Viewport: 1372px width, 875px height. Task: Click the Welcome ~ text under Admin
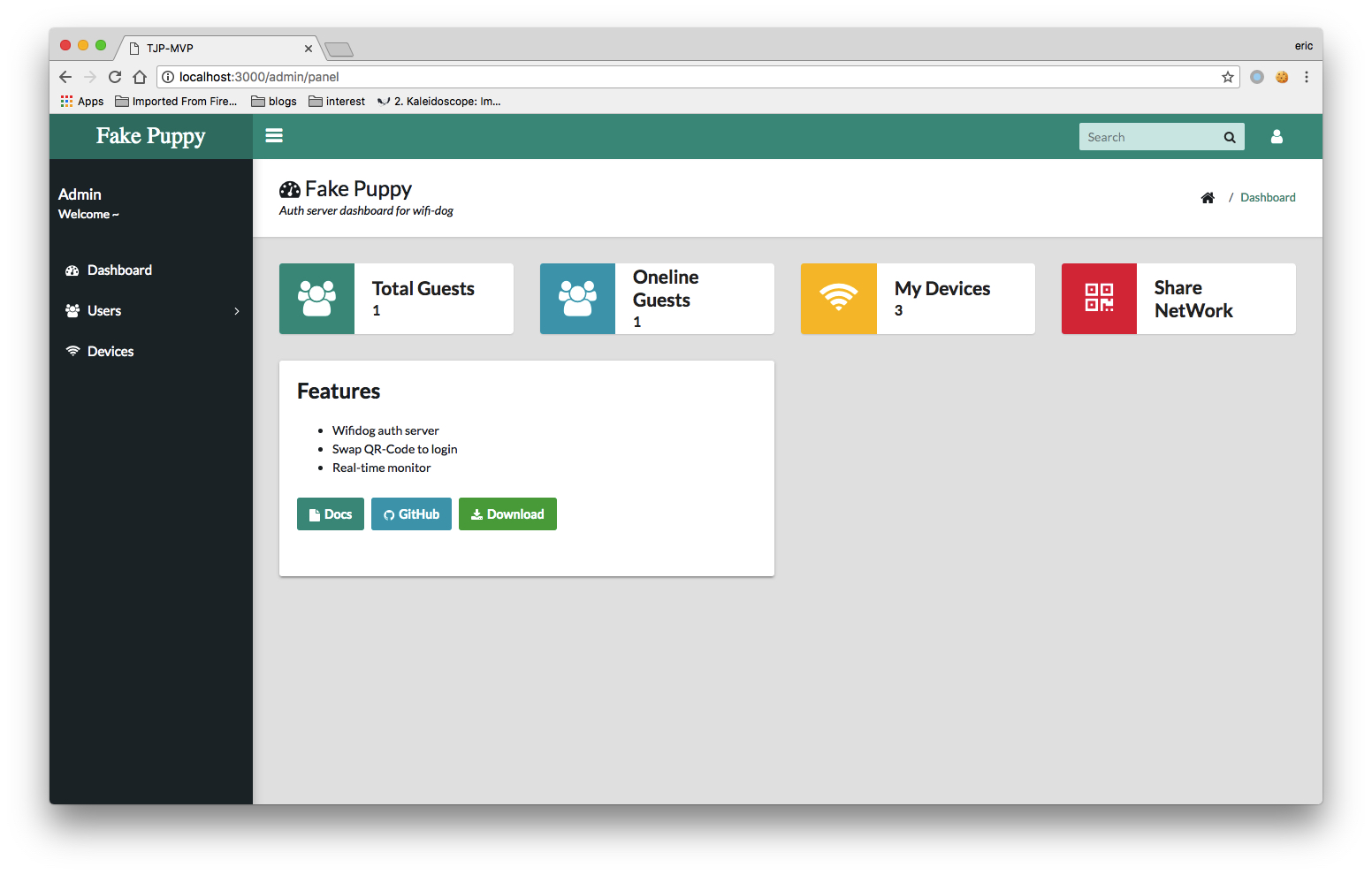pyautogui.click(x=88, y=214)
